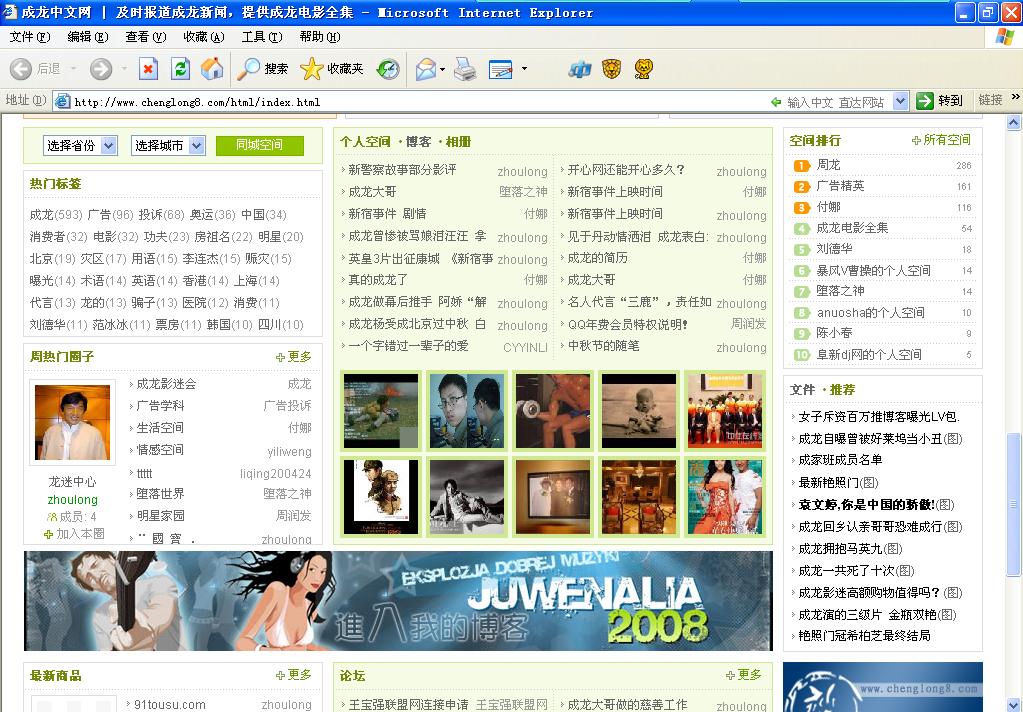
Task: Click the 成龙(593) hot tag
Action: tap(56, 215)
